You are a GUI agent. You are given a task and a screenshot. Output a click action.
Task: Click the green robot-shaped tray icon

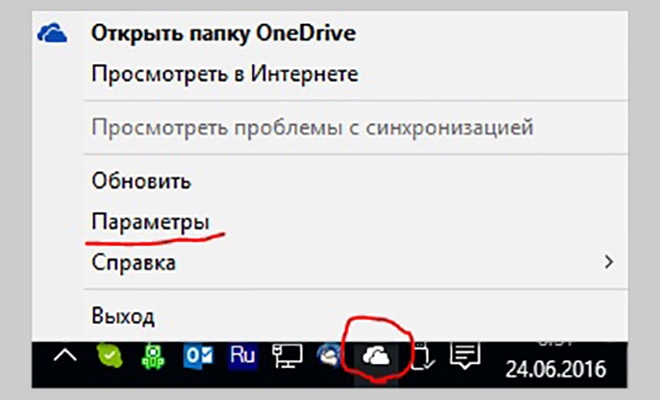click(x=153, y=357)
